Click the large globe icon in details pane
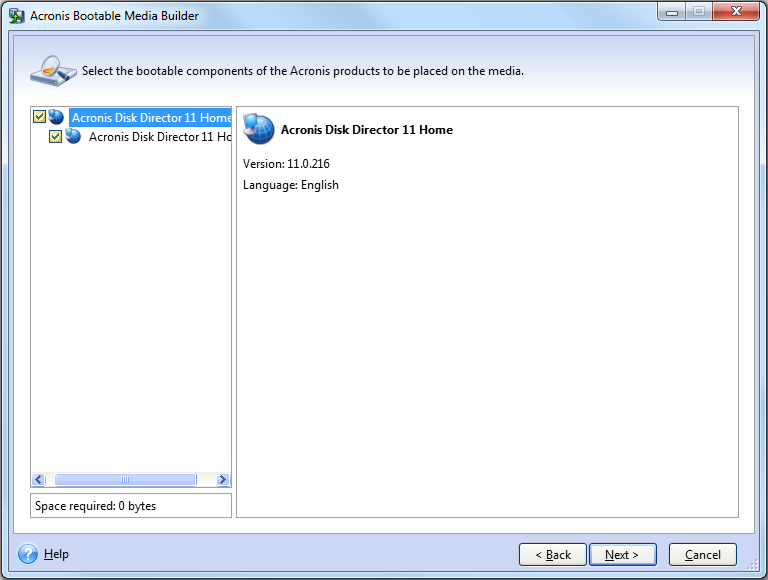This screenshot has height=580, width=768. coord(259,129)
